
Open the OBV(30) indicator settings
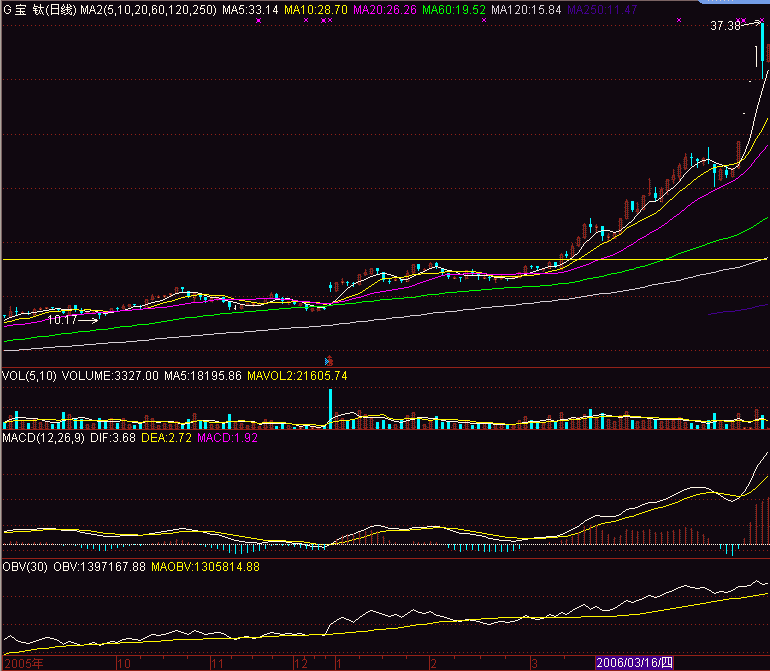[25, 567]
